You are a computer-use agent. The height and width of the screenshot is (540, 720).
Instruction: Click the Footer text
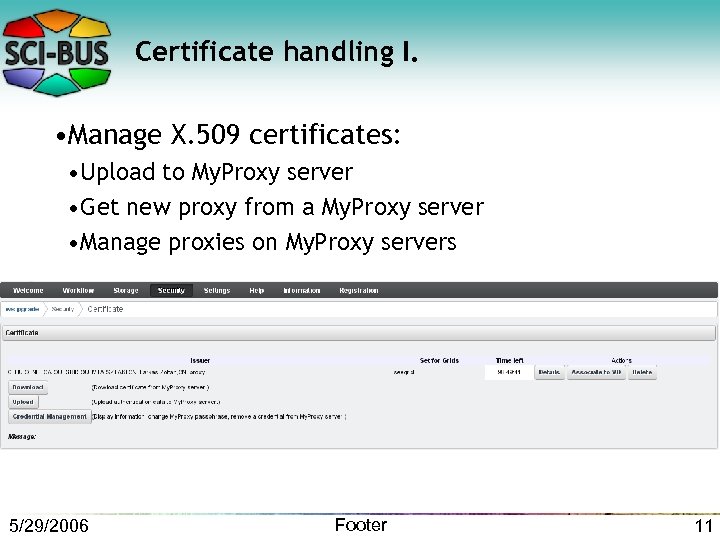(x=361, y=524)
